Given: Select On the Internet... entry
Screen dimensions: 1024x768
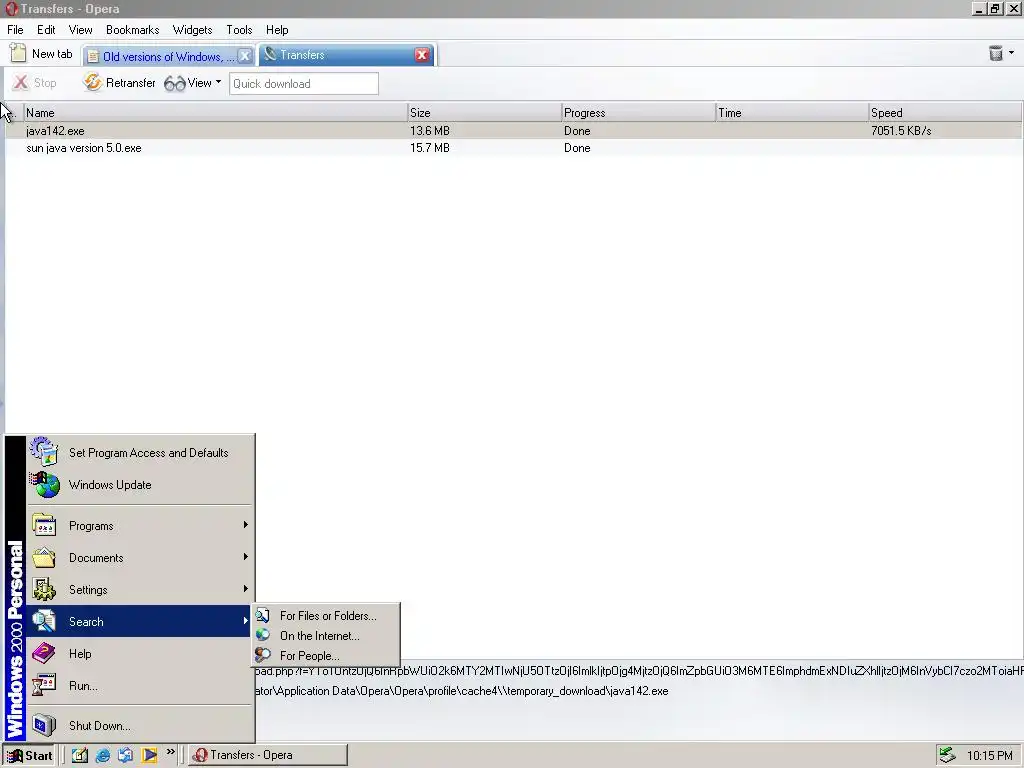Looking at the screenshot, I should tap(326, 635).
